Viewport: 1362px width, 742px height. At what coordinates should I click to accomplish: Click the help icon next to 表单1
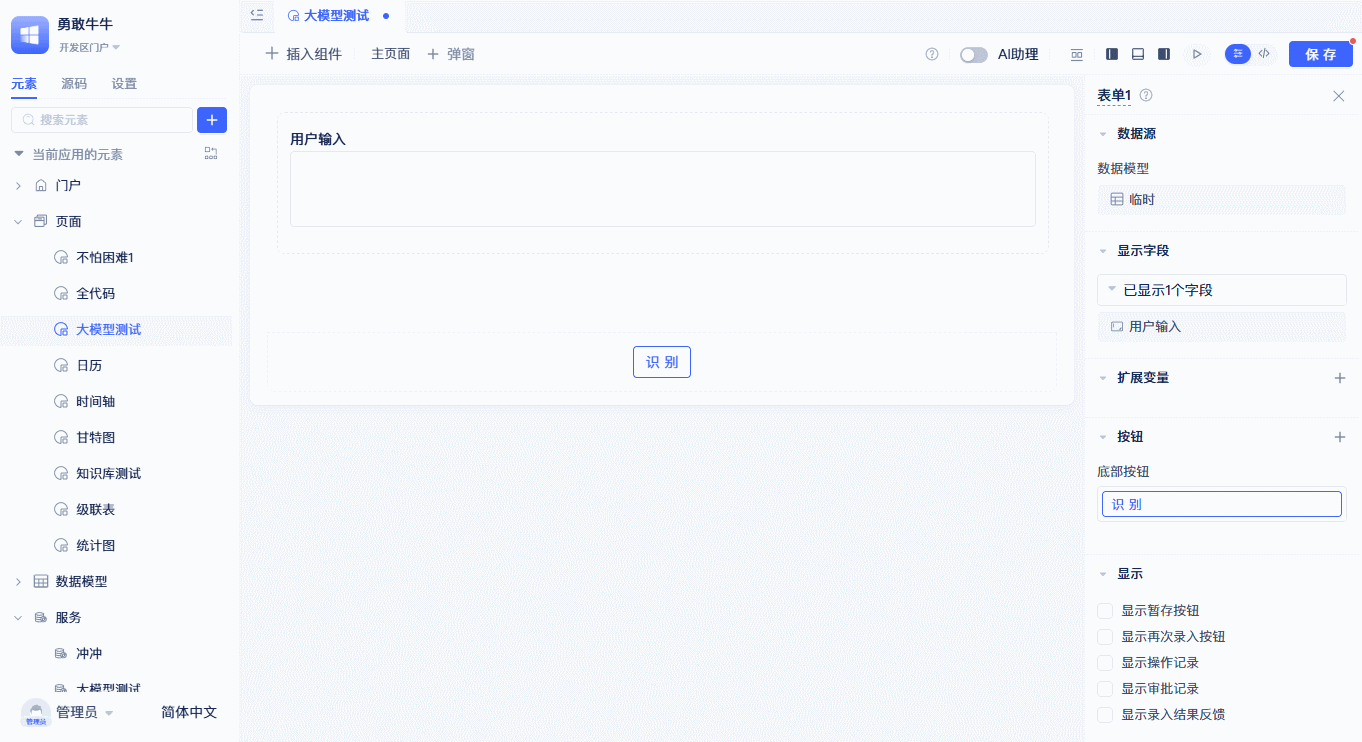pyautogui.click(x=1146, y=95)
